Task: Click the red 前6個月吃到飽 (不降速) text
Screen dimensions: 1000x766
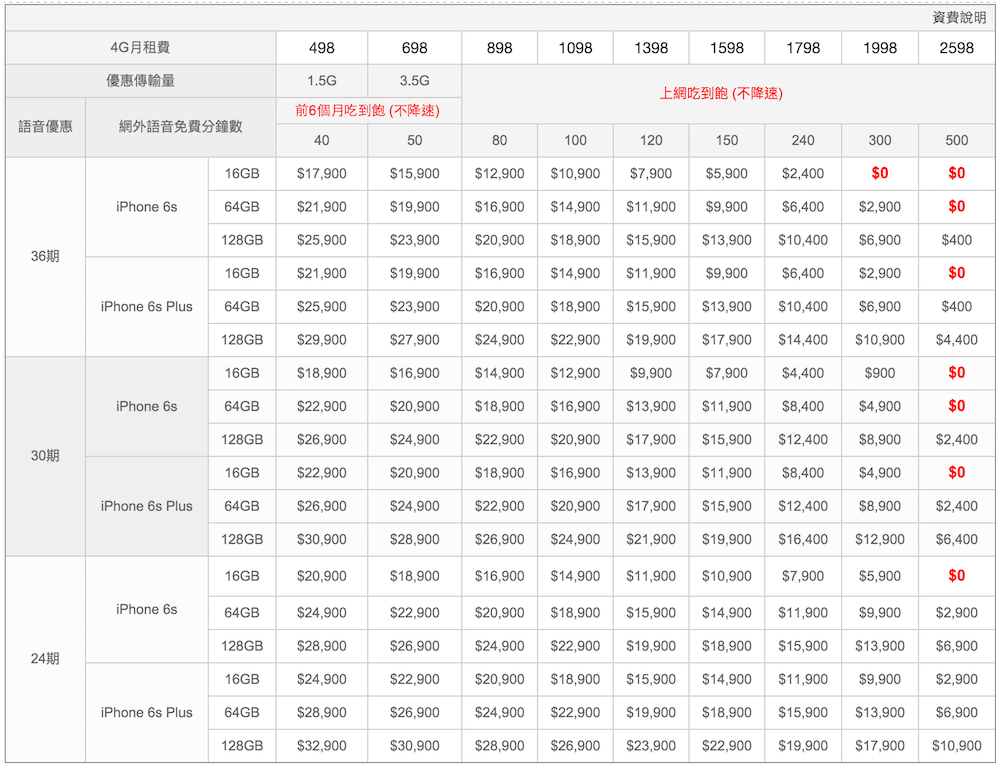Action: click(x=367, y=110)
